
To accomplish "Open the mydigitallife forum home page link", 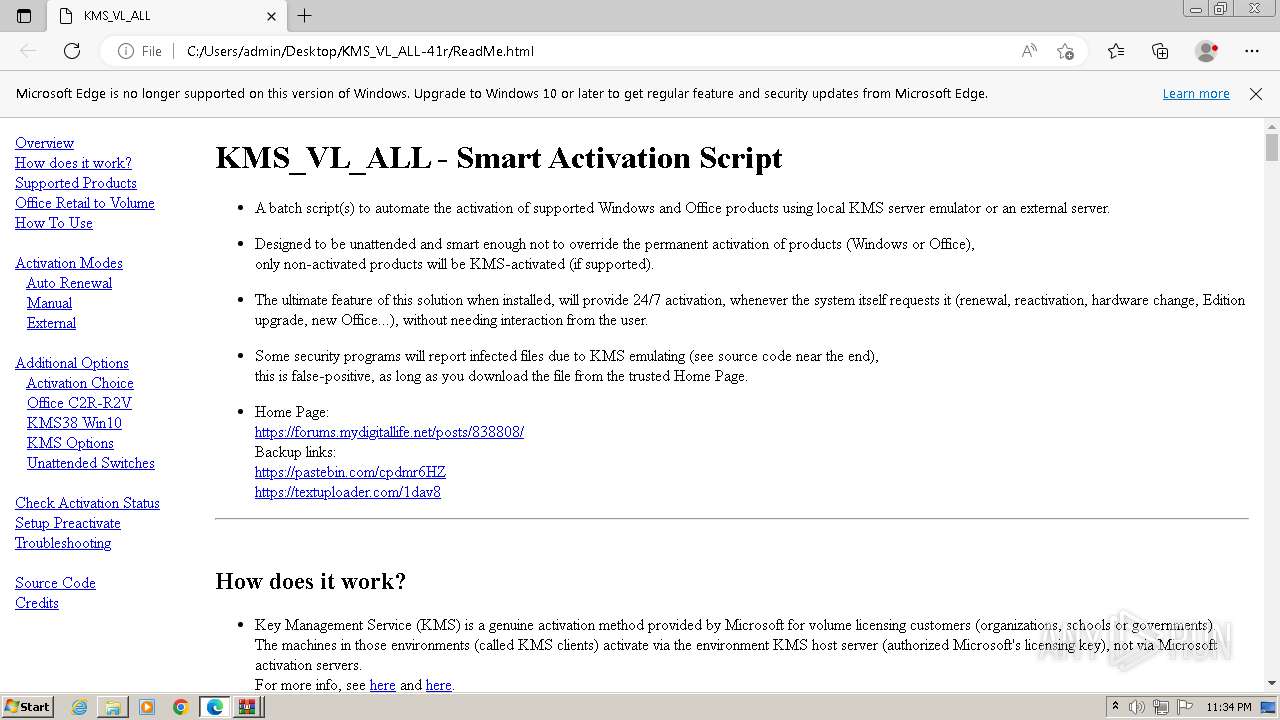I will click(389, 432).
